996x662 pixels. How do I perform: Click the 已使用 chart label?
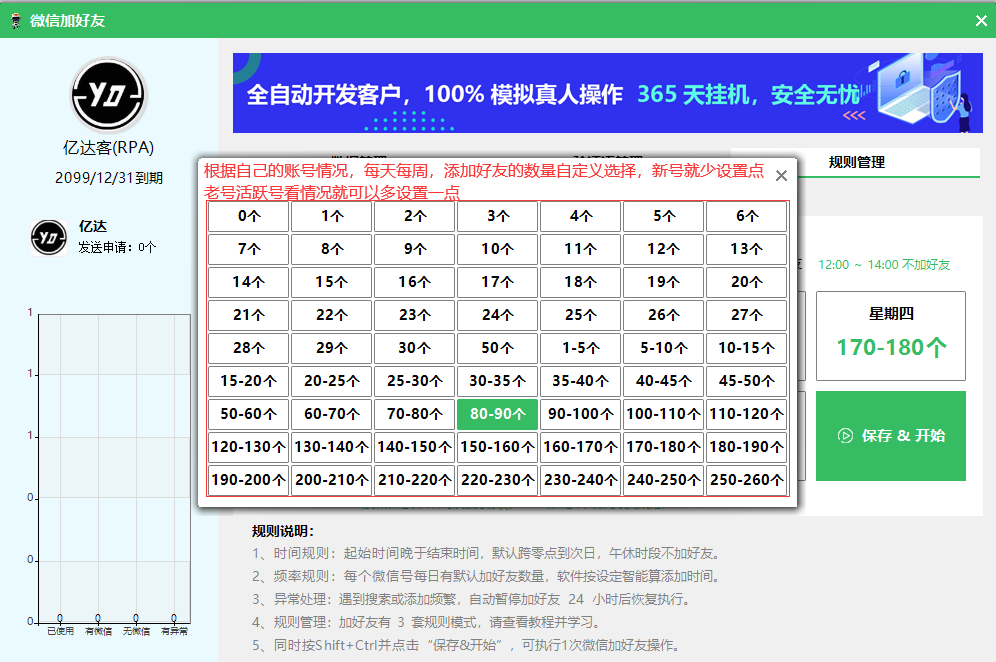click(x=60, y=631)
